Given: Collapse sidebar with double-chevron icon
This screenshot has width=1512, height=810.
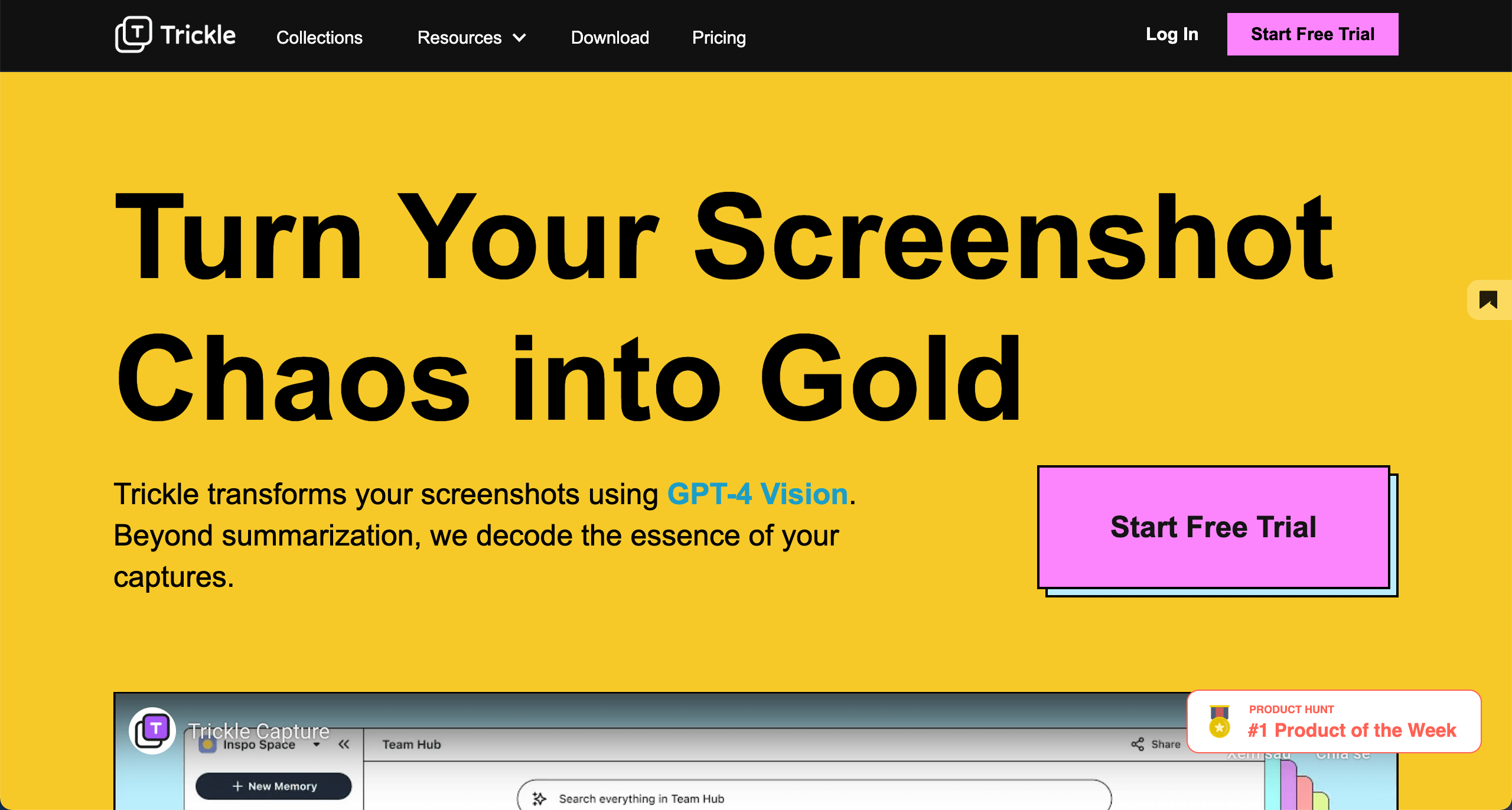Looking at the screenshot, I should tap(344, 744).
